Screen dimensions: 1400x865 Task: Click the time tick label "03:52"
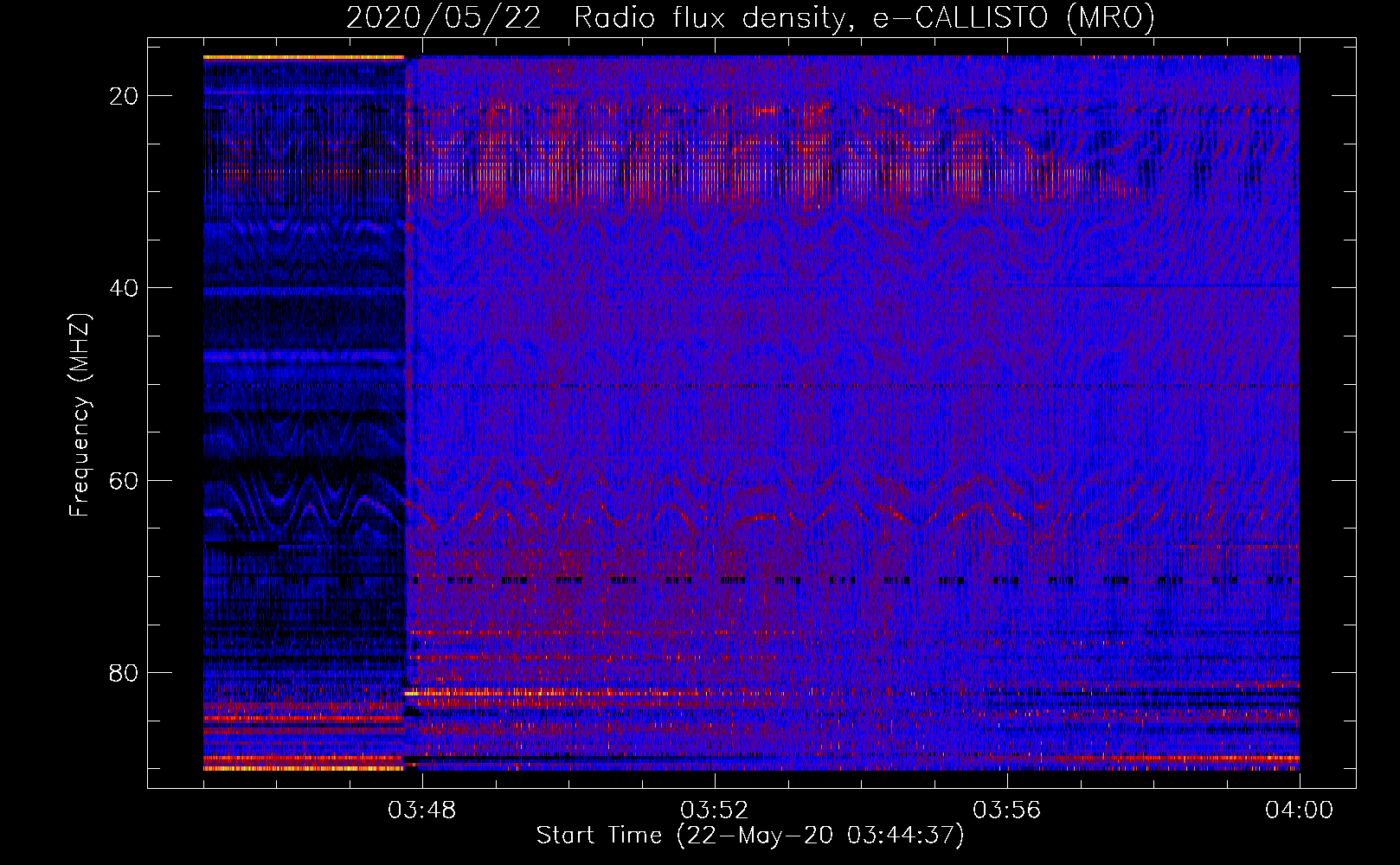[x=715, y=811]
